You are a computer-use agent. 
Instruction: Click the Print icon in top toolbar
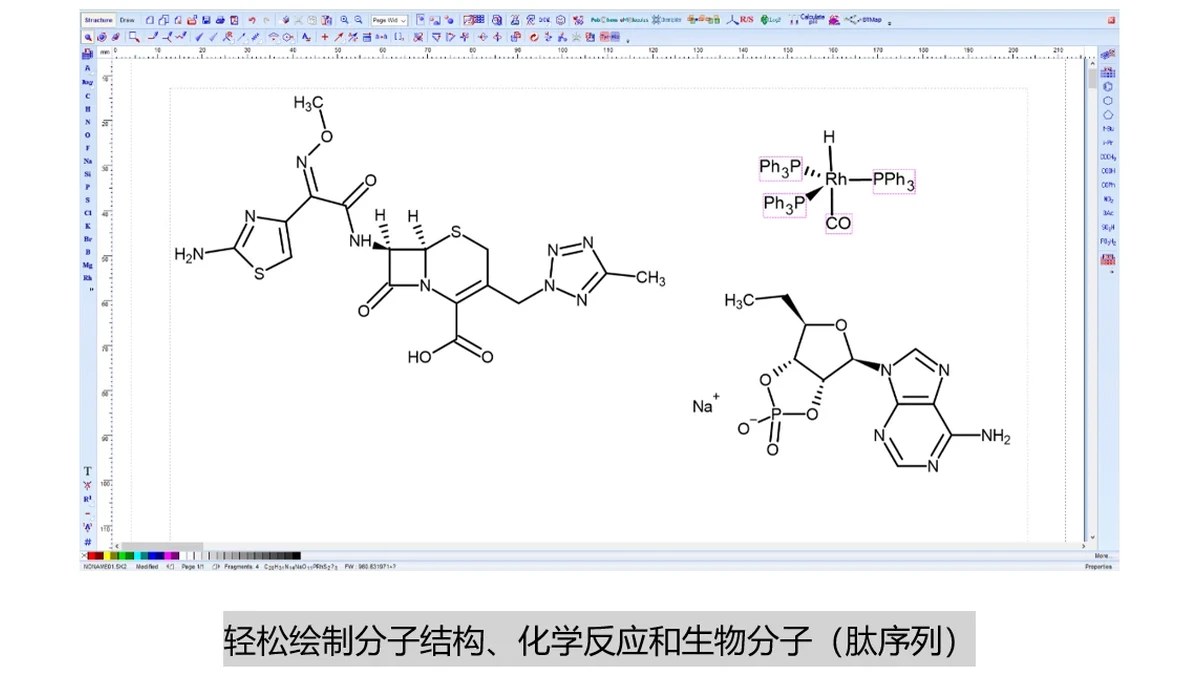(220, 20)
